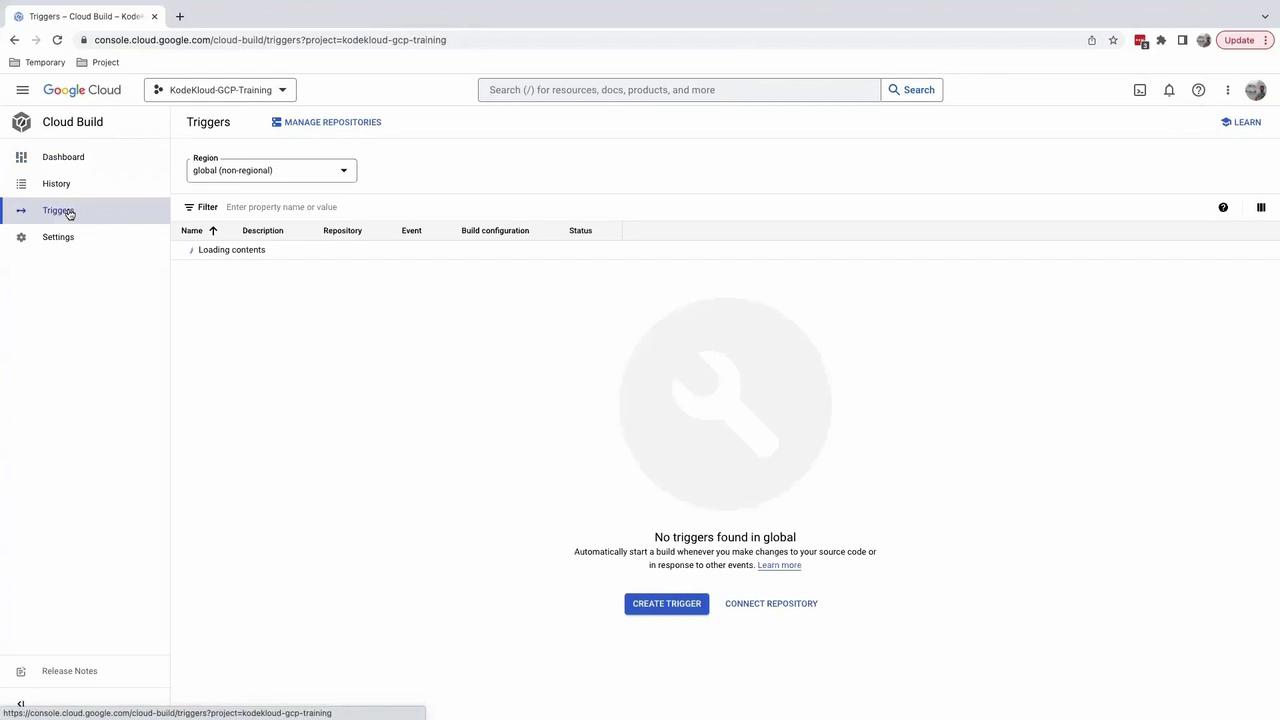1280x720 pixels.
Task: Open the Learn panel
Action: [1241, 122]
